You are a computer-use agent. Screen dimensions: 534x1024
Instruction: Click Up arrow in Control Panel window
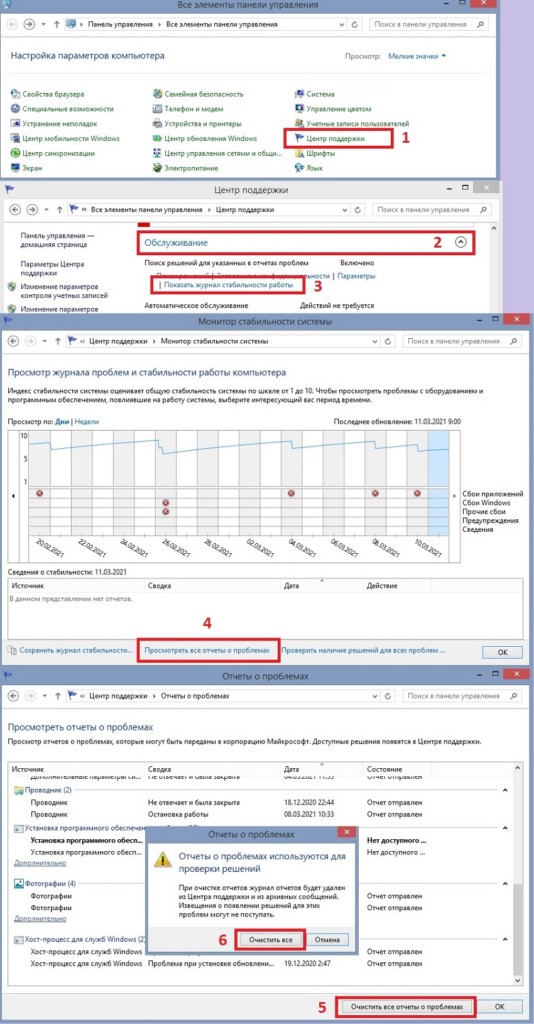(x=57, y=24)
